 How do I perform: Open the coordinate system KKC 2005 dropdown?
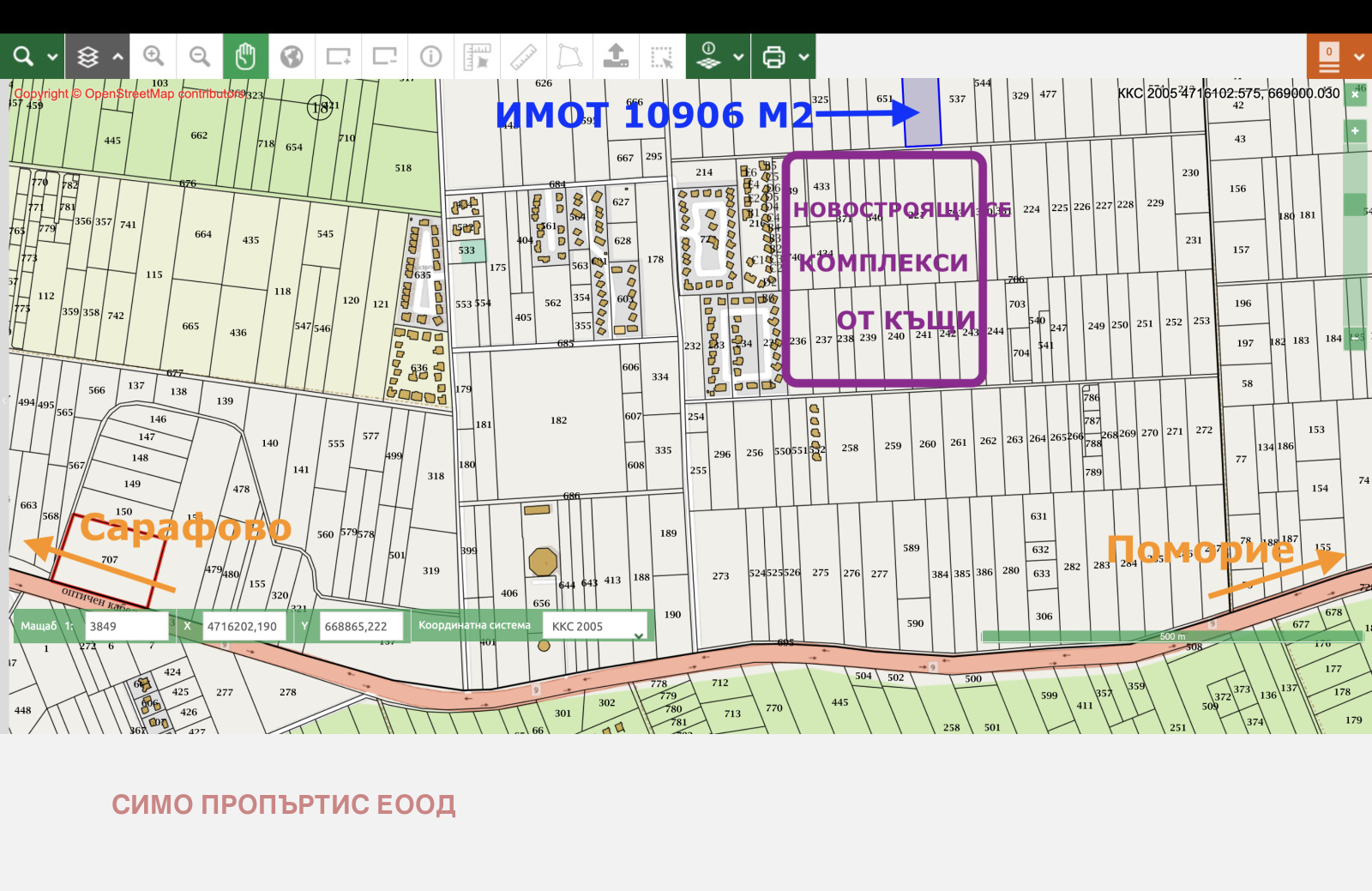[597, 626]
